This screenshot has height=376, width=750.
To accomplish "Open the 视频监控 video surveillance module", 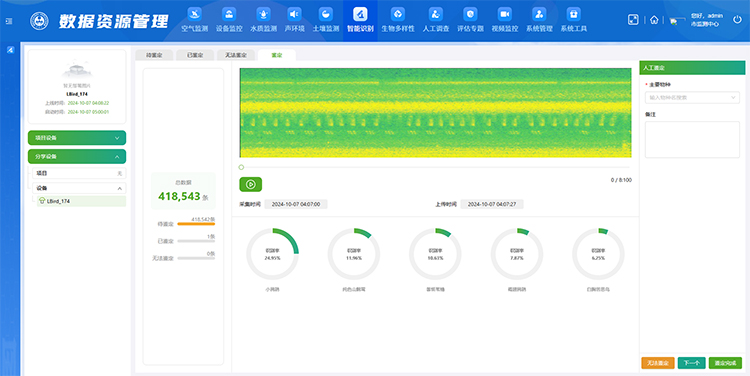I will click(505, 20).
